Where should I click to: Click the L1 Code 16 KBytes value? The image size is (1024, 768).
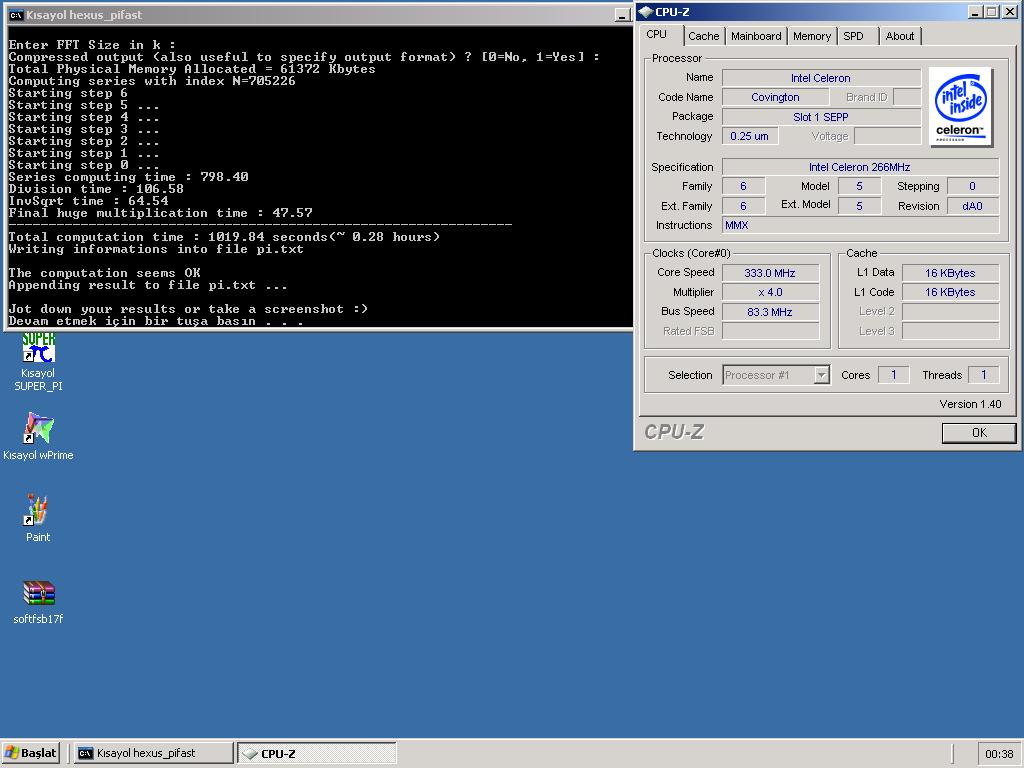point(950,293)
